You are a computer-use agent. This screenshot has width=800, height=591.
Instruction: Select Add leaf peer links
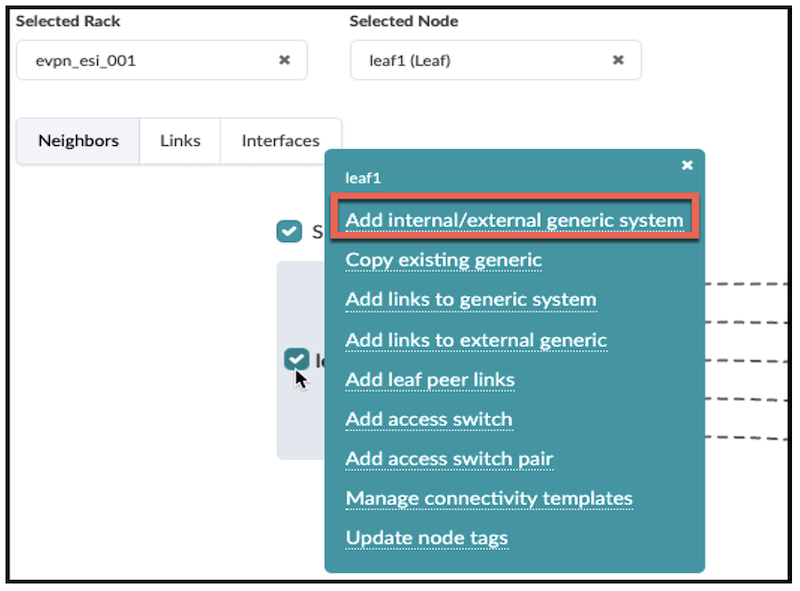(430, 379)
